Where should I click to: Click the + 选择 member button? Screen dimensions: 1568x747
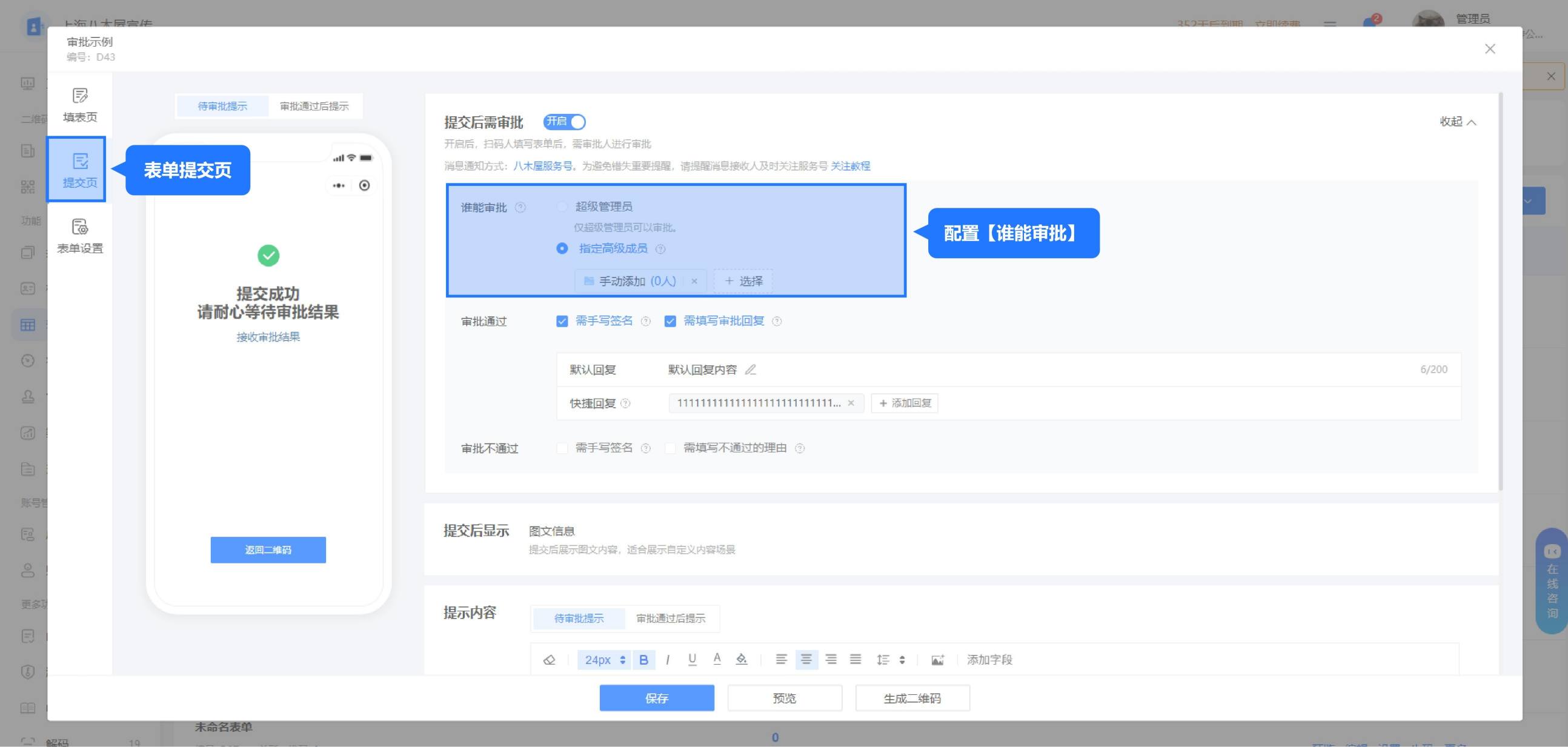[743, 281]
